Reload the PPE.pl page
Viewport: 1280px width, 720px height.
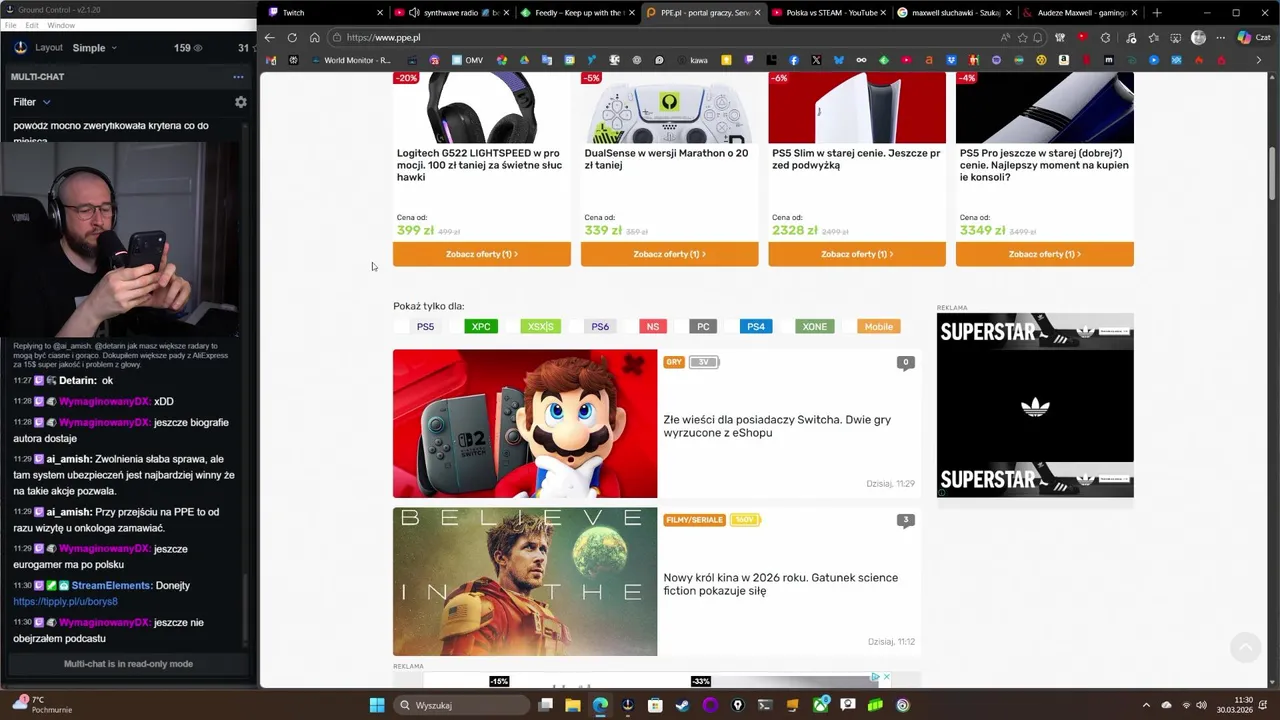[x=292, y=38]
